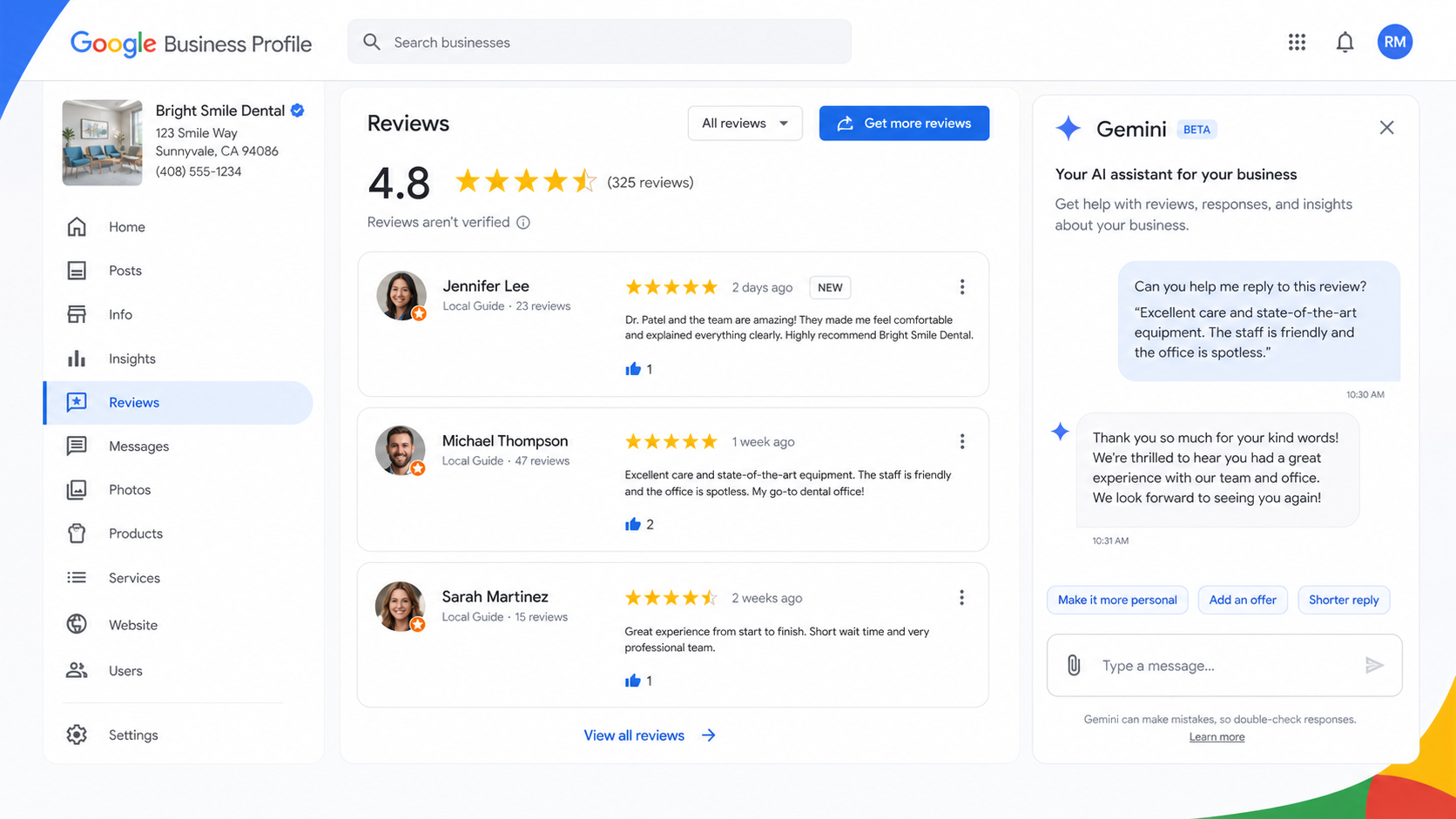Click the BETA badge next to Gemini
This screenshot has height=819, width=1456.
click(x=1196, y=130)
